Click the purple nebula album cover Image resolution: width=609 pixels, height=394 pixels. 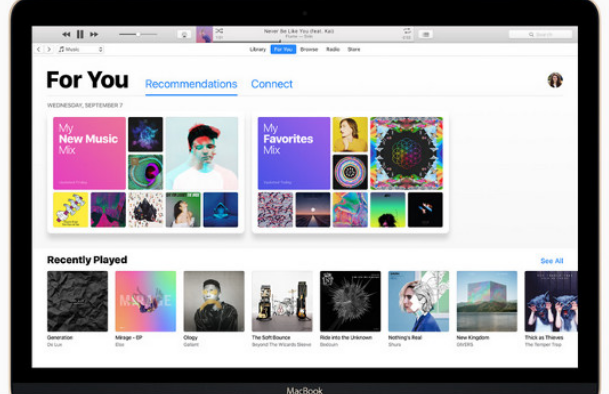(x=146, y=134)
